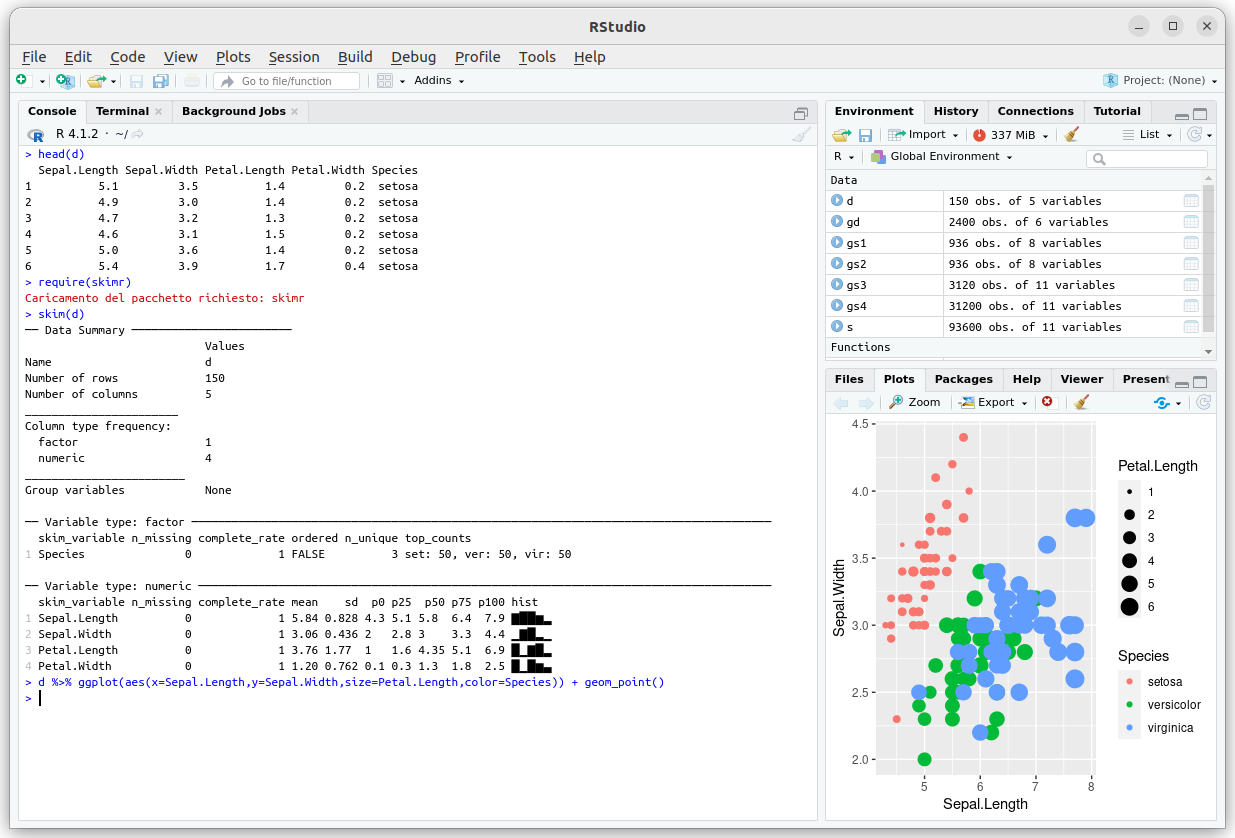
Task: Switch to the Files tab
Action: [x=849, y=379]
